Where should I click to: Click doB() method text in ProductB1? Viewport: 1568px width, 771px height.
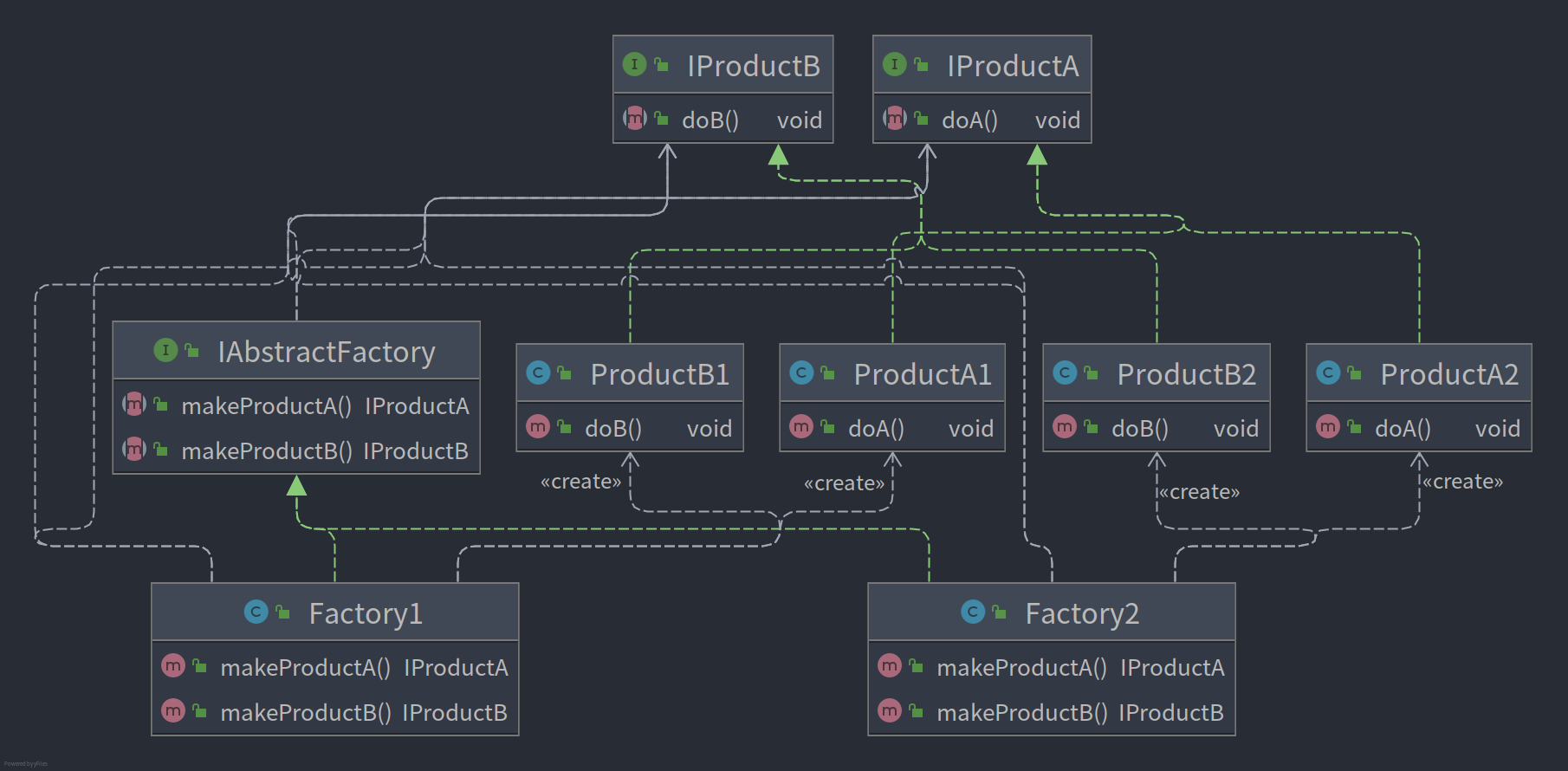[613, 428]
